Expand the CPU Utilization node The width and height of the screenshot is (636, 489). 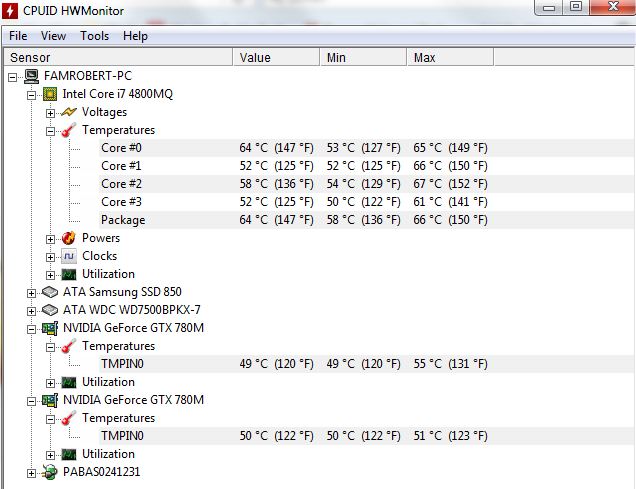[50, 275]
